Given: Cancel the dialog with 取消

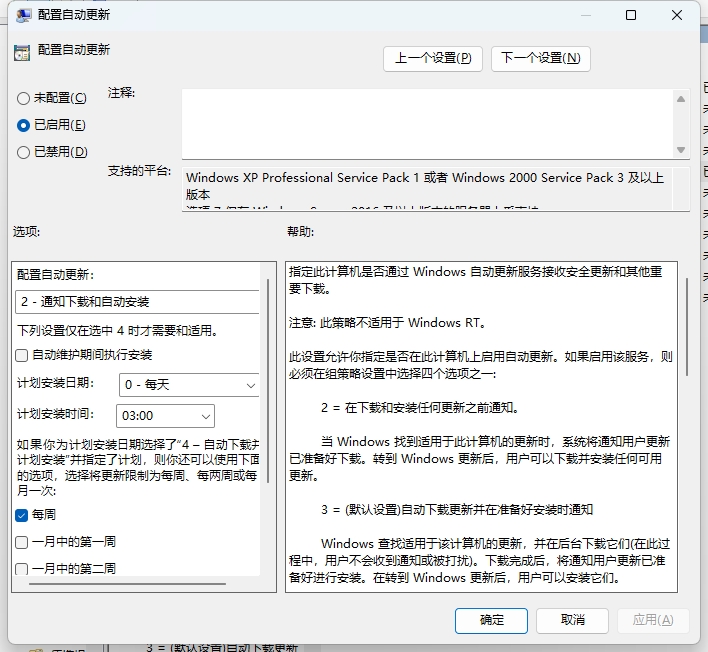Looking at the screenshot, I should [x=573, y=620].
